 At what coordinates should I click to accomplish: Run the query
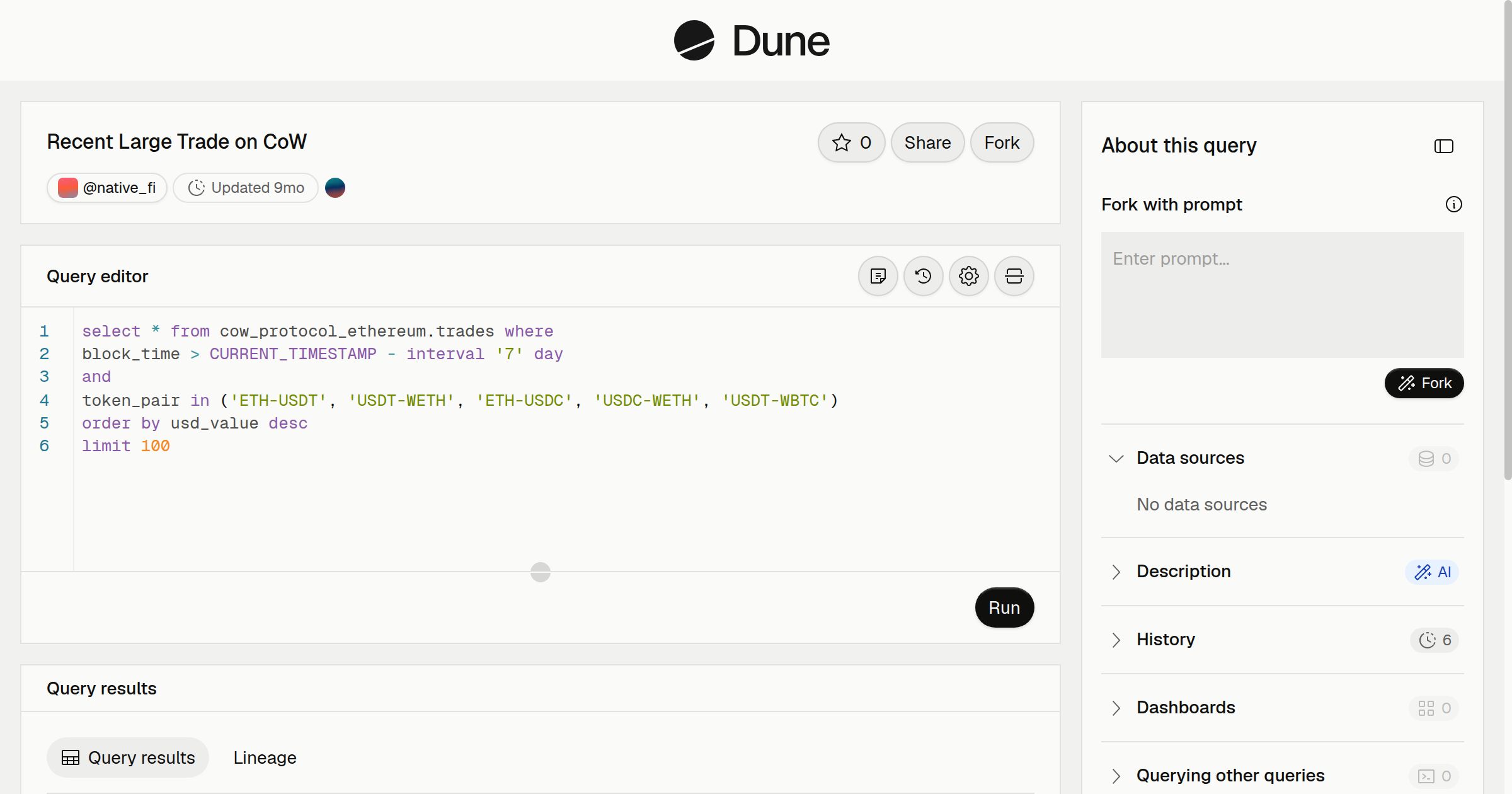[x=1004, y=607]
